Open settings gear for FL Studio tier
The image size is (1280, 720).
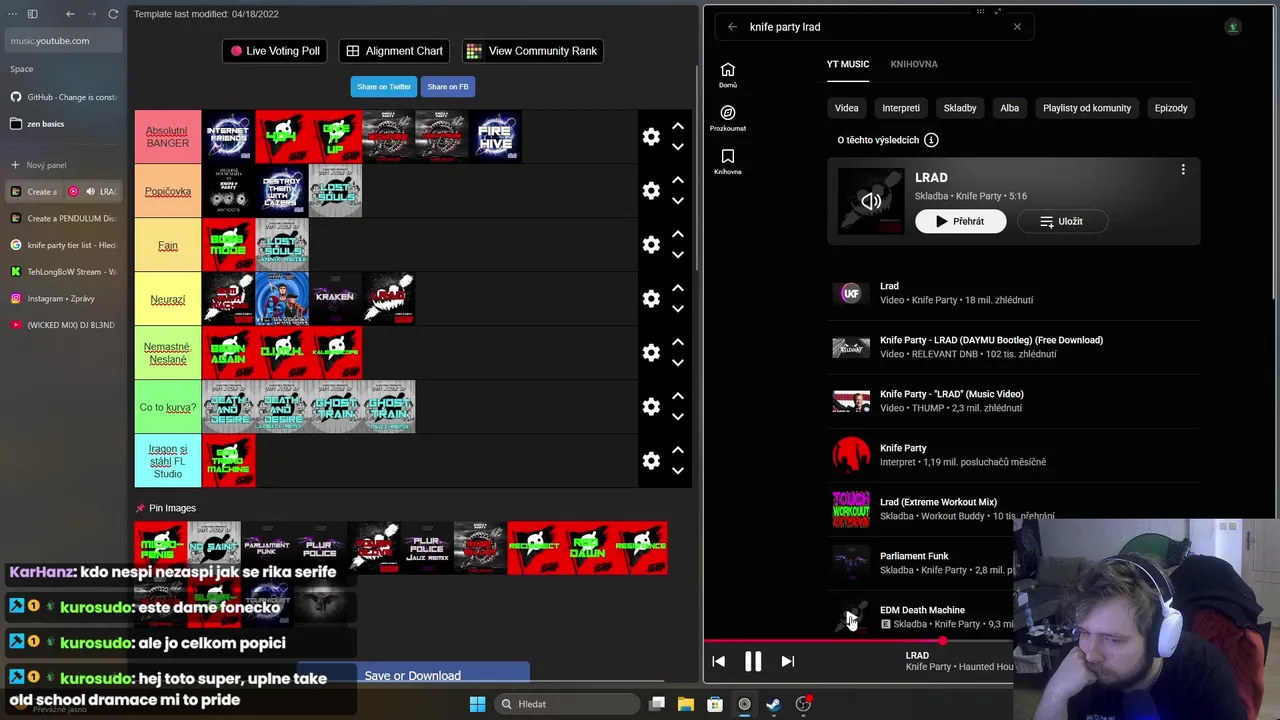tap(651, 461)
